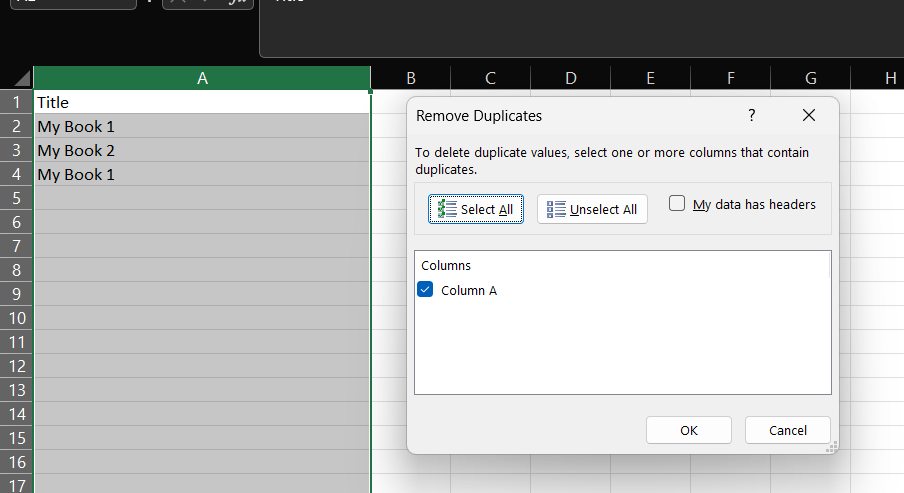Uncheck the Column A checkbox
The height and width of the screenshot is (493, 904).
pyautogui.click(x=425, y=290)
